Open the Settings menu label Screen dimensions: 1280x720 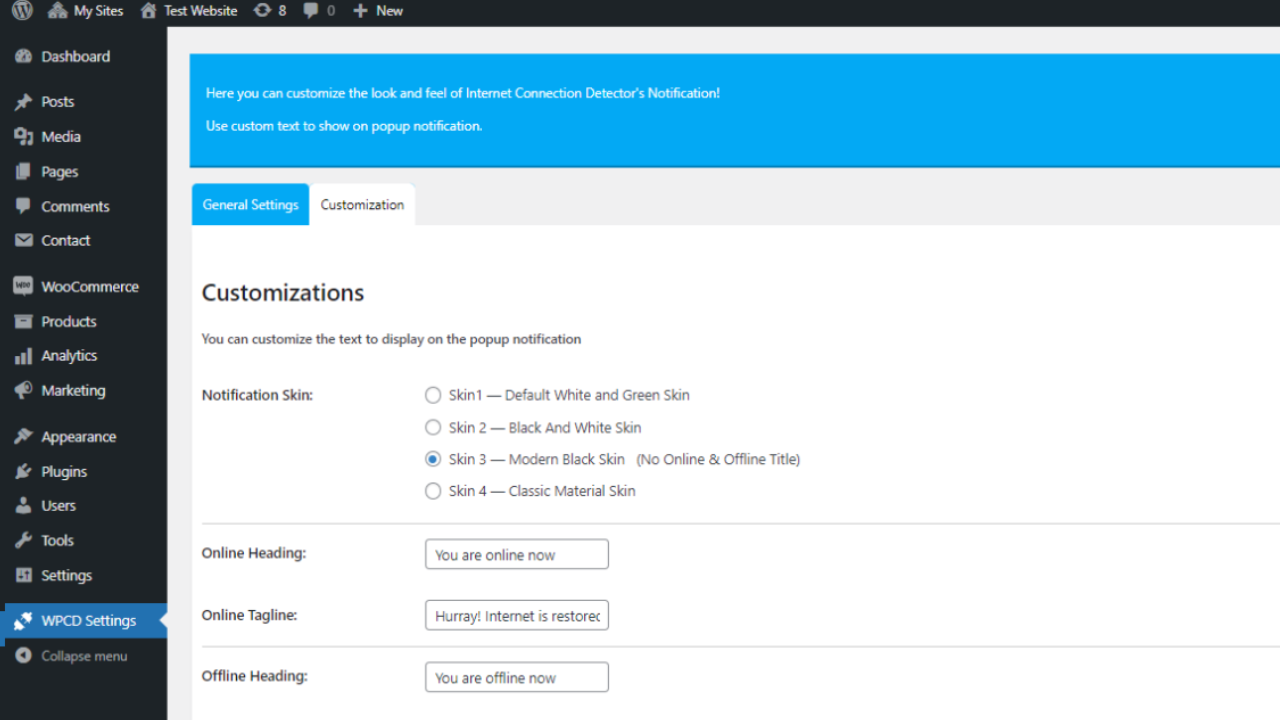[x=67, y=576]
